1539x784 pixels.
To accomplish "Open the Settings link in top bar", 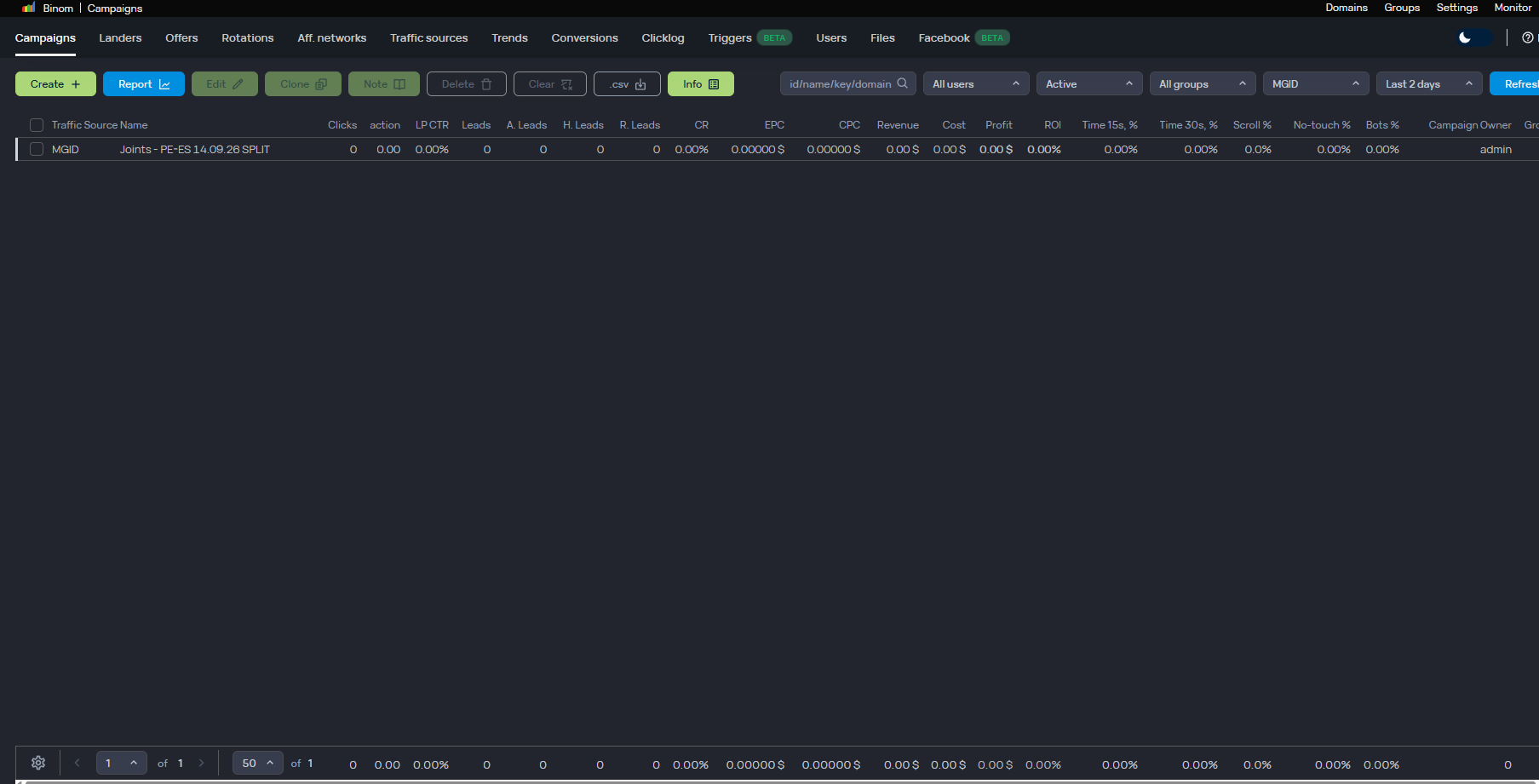I will 1457,8.
